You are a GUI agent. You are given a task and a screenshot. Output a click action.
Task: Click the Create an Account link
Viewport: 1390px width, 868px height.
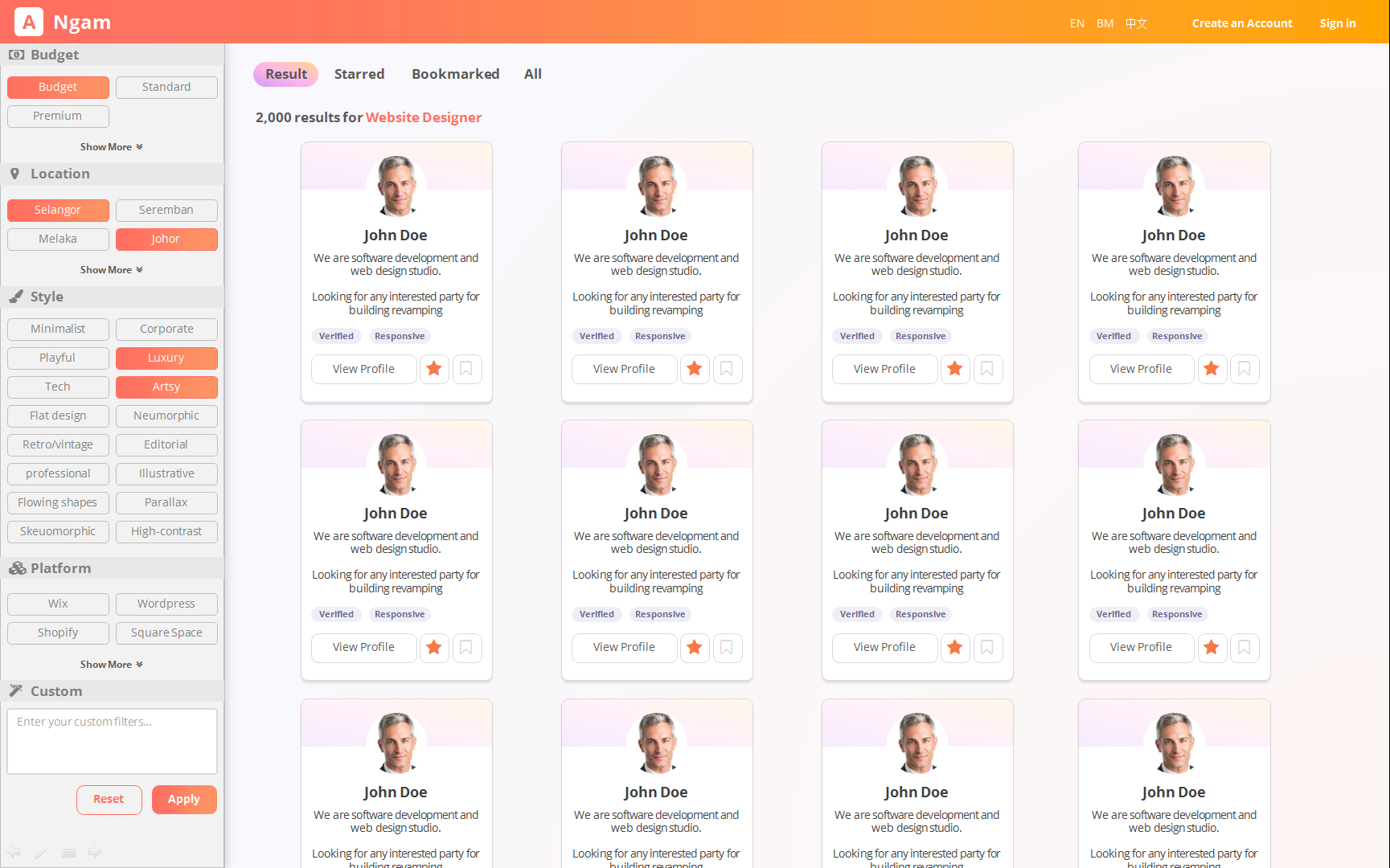pos(1242,23)
